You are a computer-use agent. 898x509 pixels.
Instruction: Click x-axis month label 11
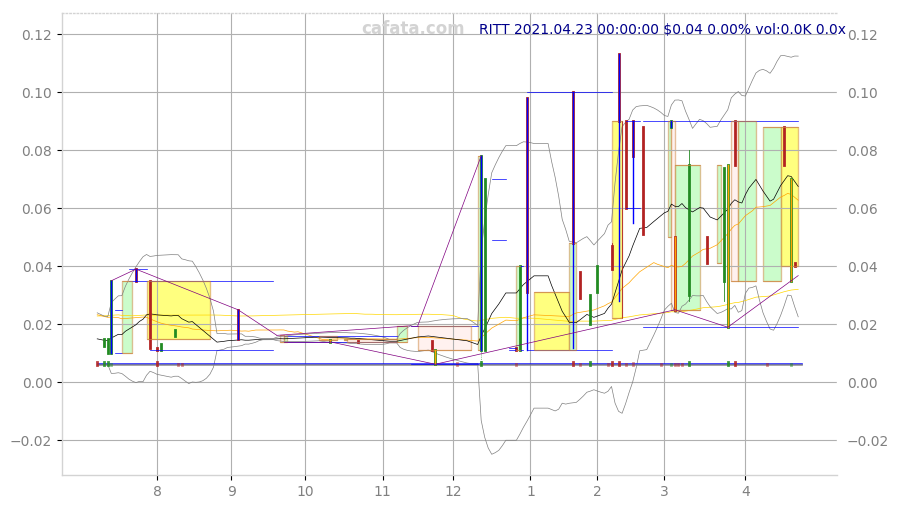382,491
